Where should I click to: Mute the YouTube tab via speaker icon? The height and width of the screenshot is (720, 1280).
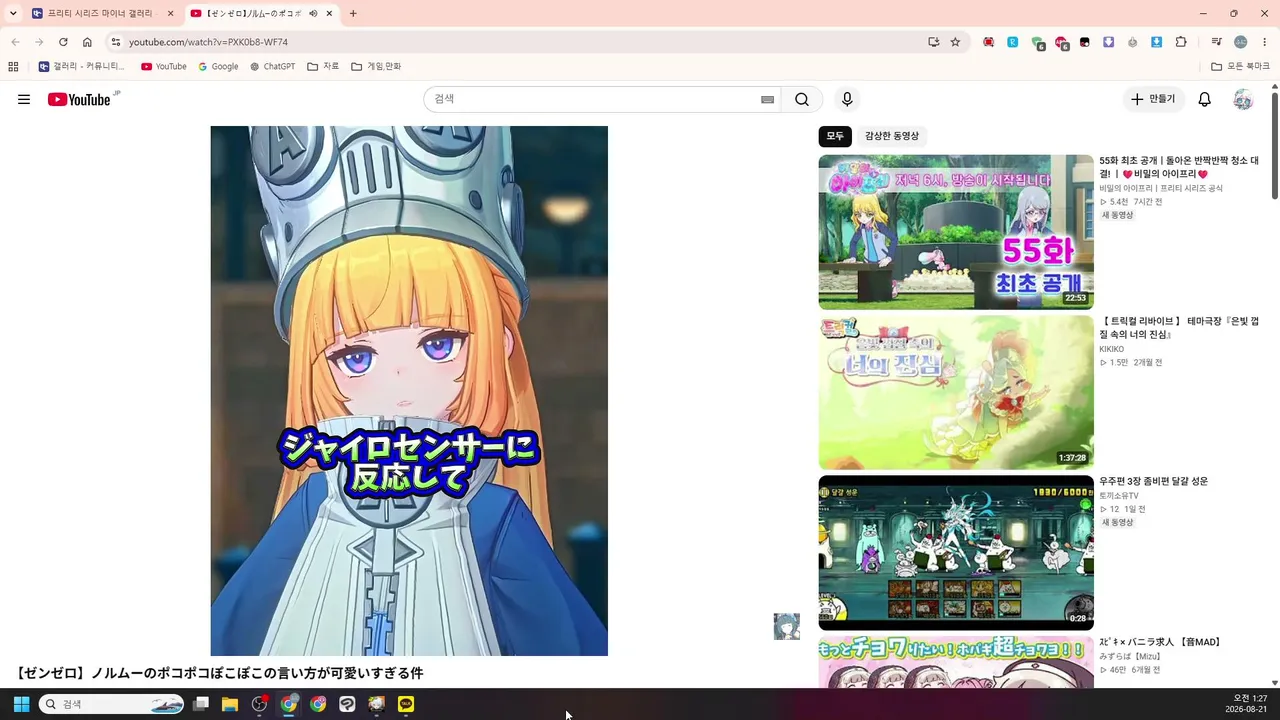[x=313, y=14]
